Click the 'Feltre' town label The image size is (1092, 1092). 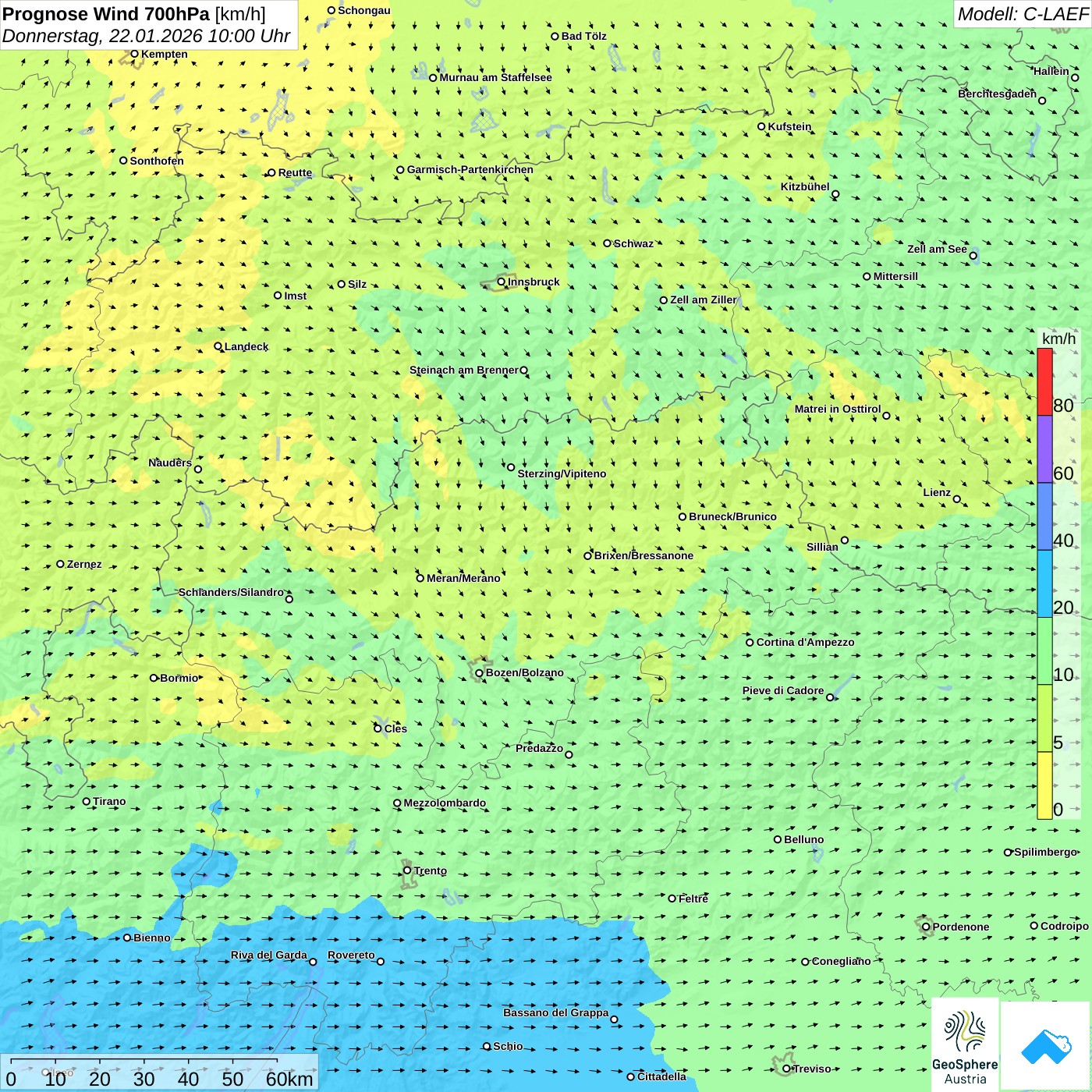click(693, 899)
